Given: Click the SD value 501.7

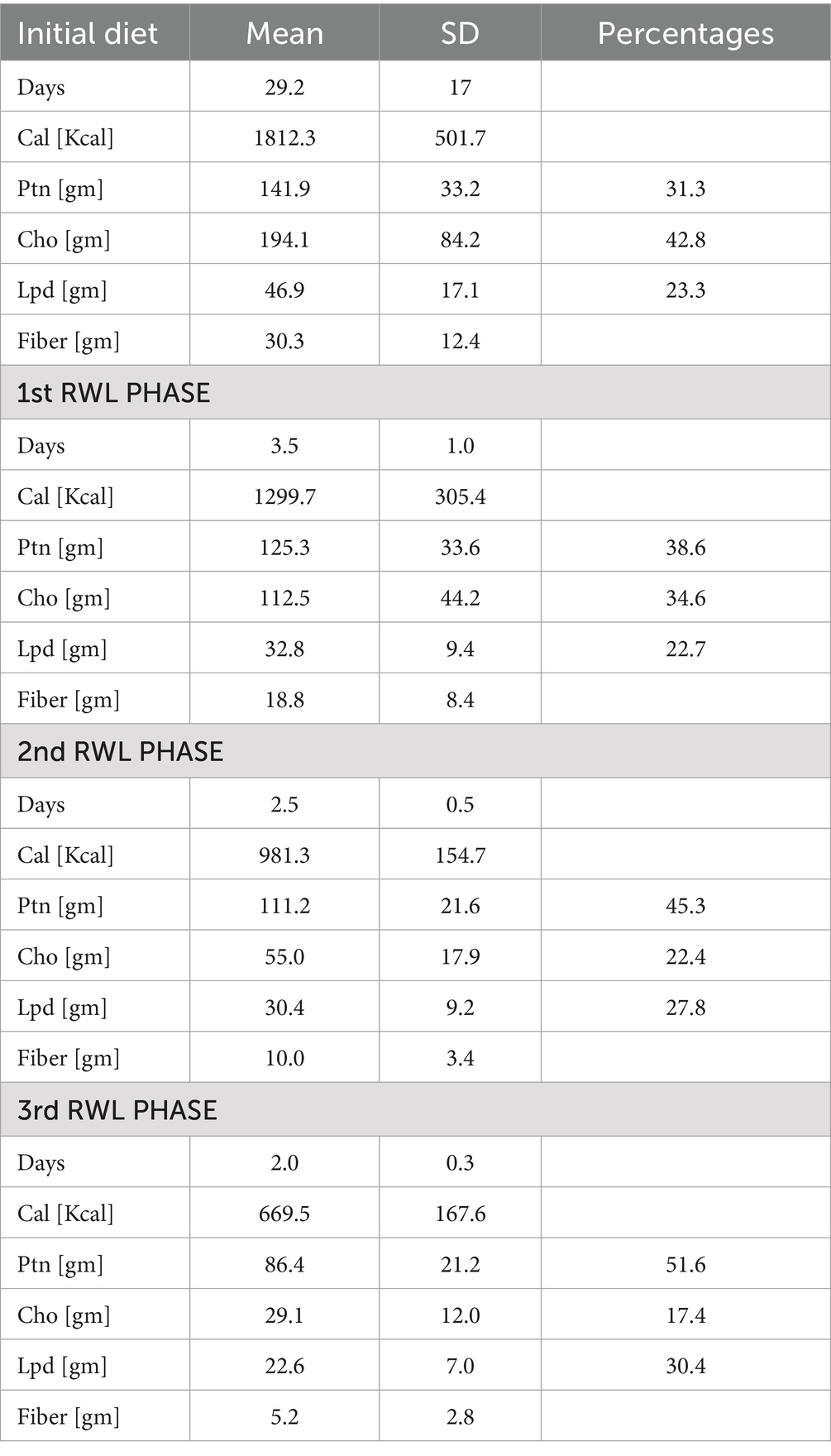Looking at the screenshot, I should pos(460,137).
